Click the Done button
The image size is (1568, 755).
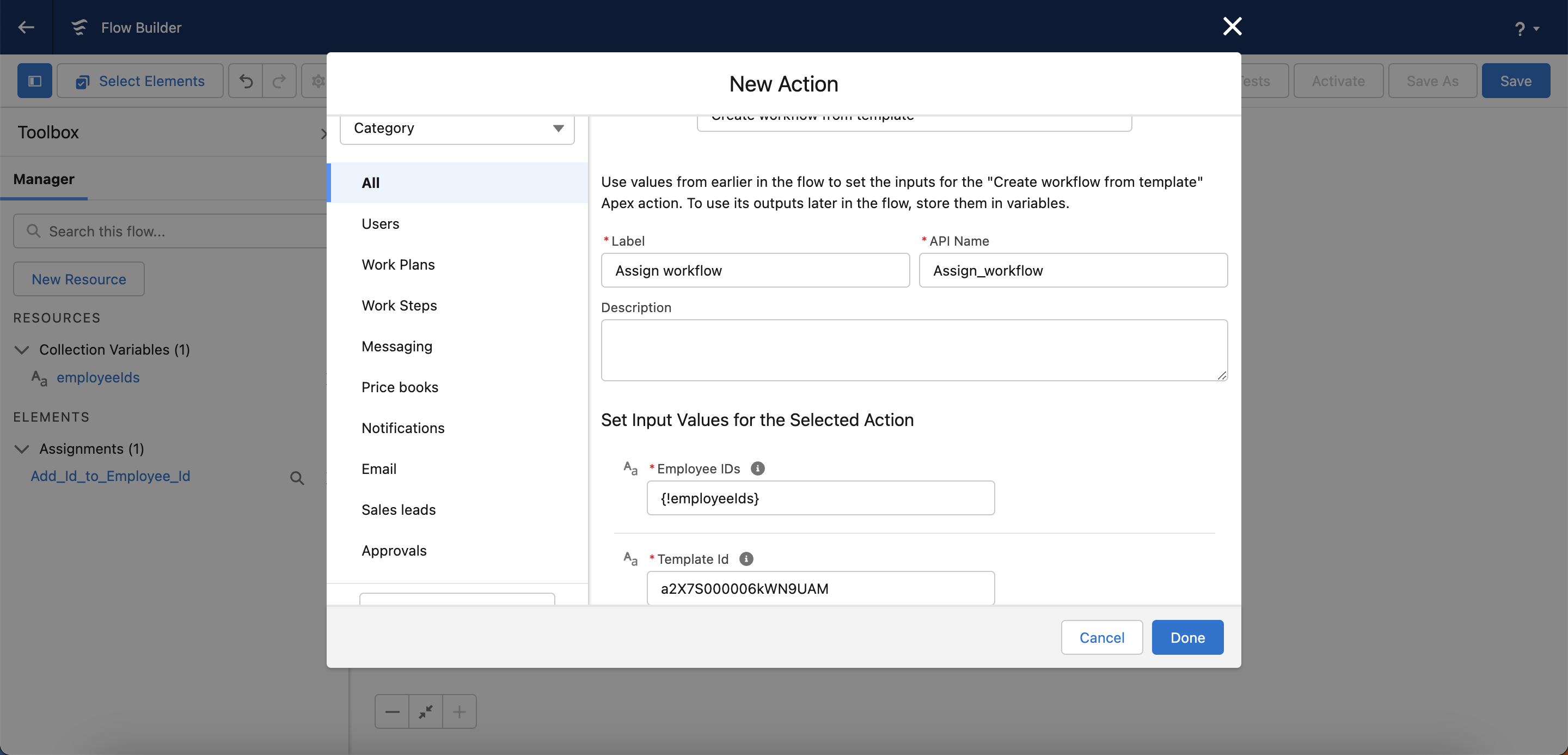(1187, 637)
